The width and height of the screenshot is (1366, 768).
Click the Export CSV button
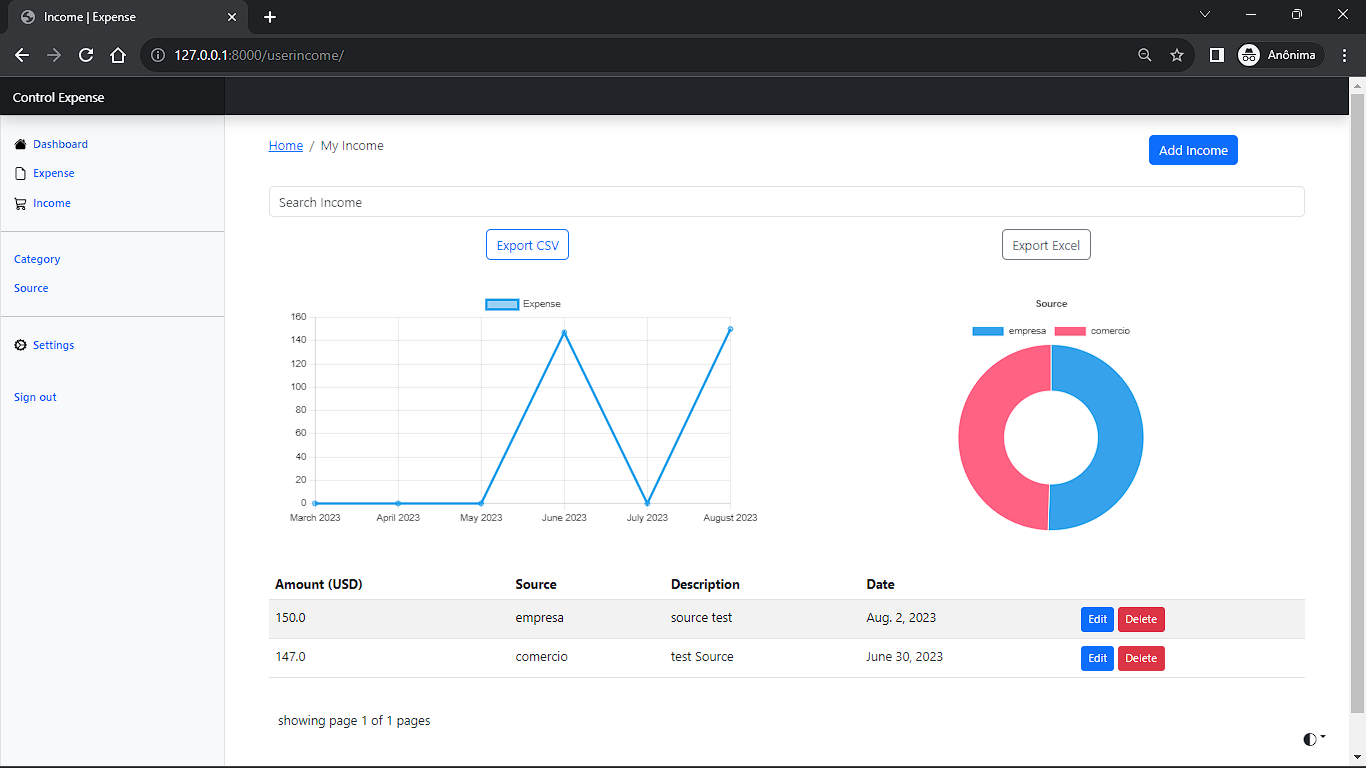[527, 245]
